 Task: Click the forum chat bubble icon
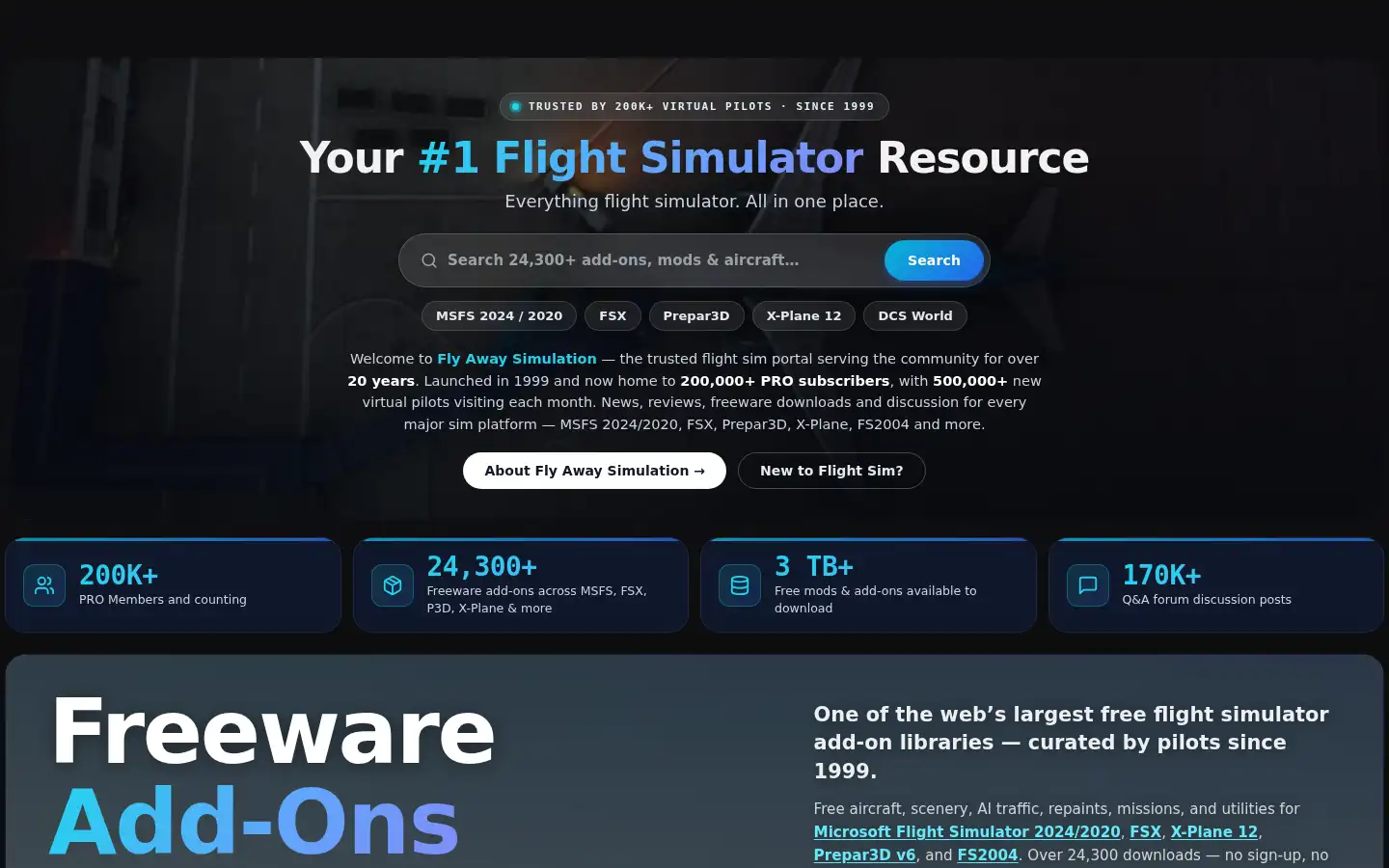point(1088,585)
